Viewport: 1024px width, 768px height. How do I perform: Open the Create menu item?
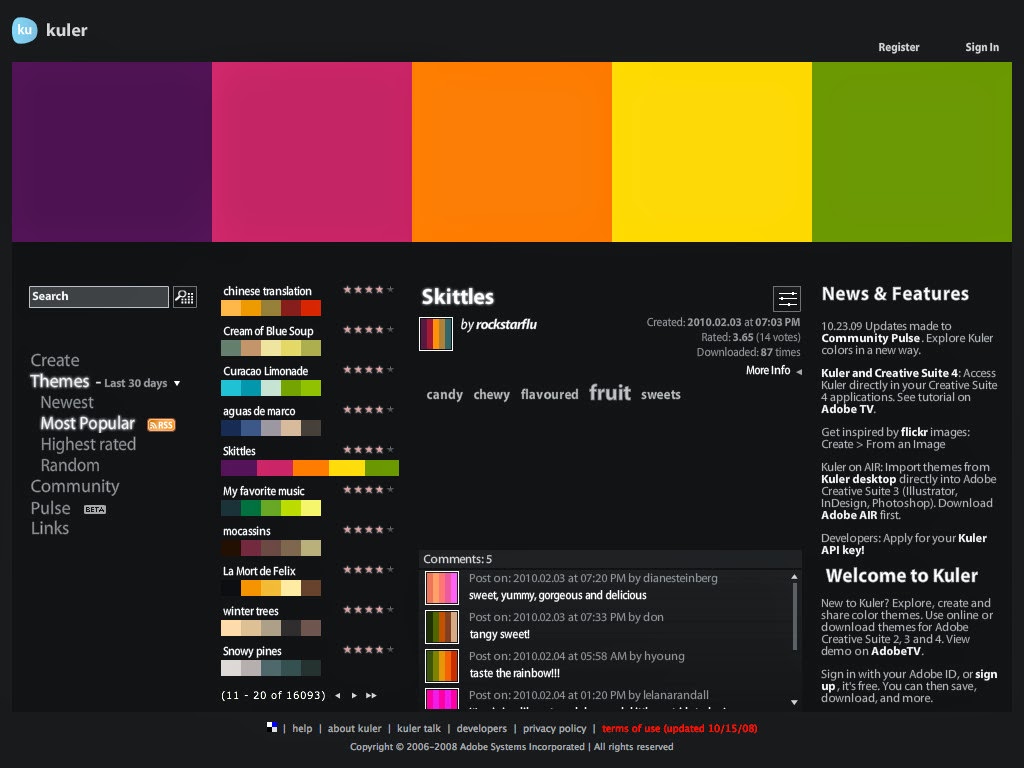coord(55,360)
